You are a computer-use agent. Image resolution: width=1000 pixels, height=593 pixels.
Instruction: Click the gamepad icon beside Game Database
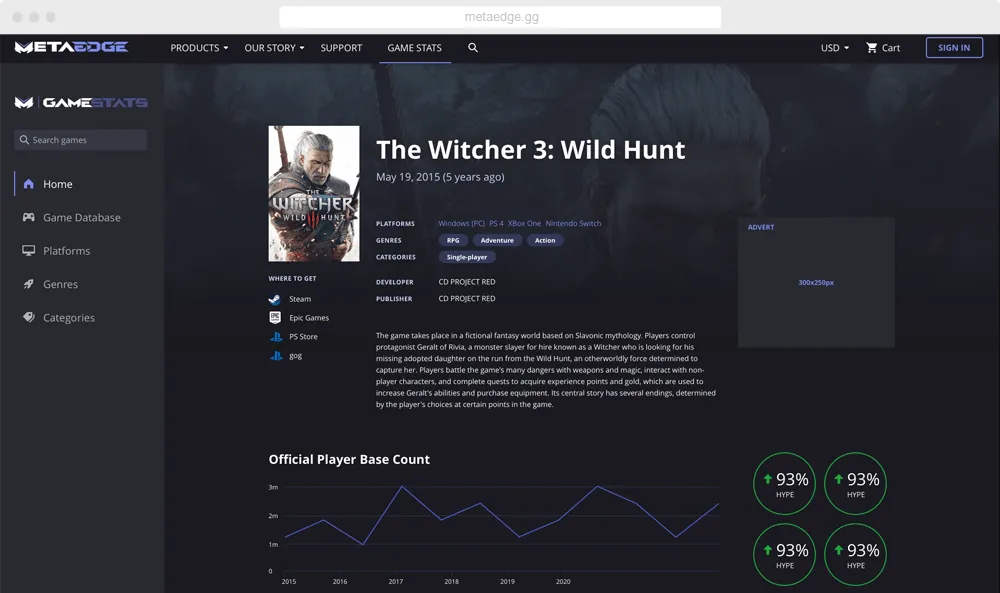click(x=29, y=217)
